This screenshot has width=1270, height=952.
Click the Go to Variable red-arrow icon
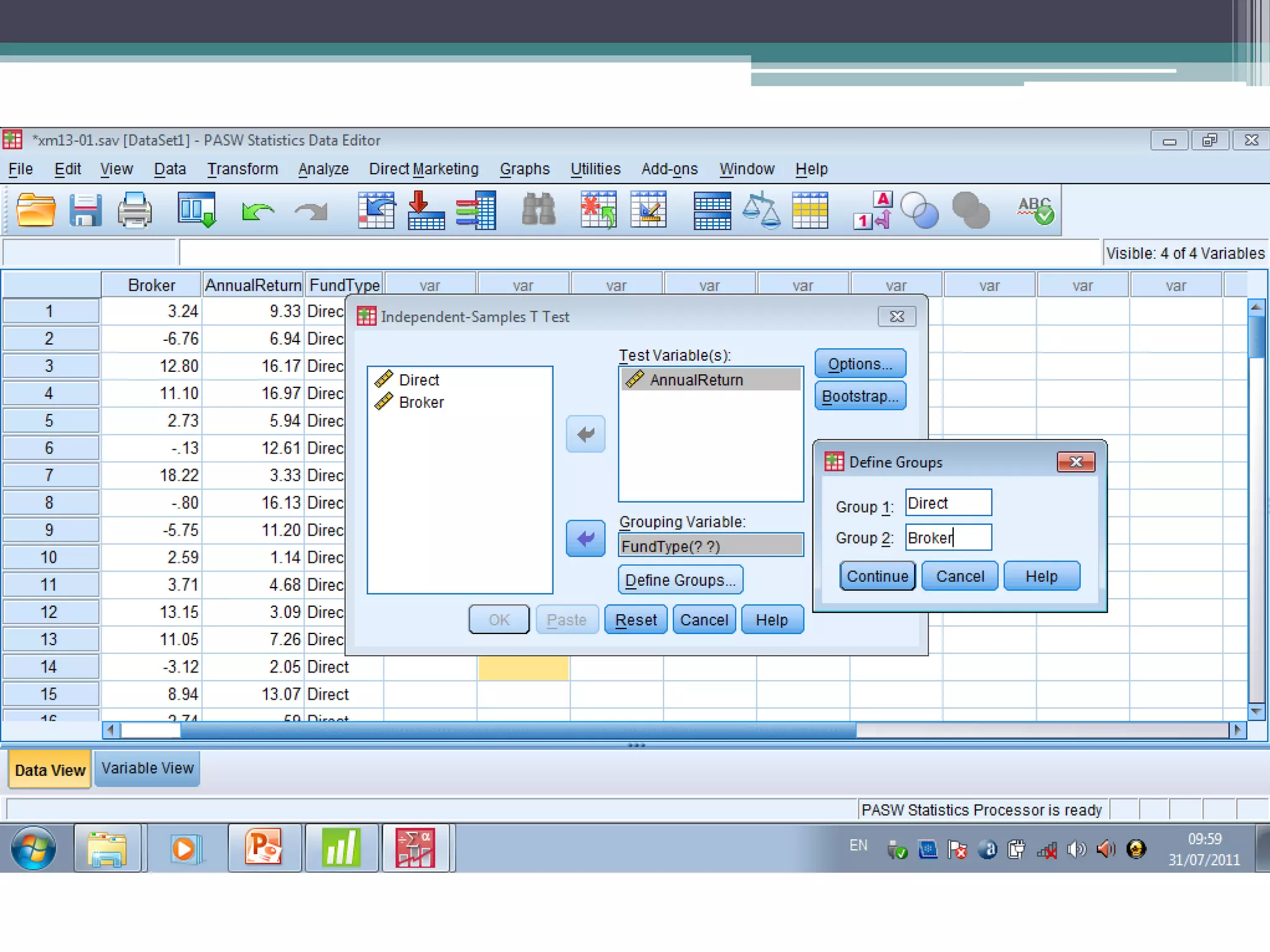pyautogui.click(x=425, y=210)
